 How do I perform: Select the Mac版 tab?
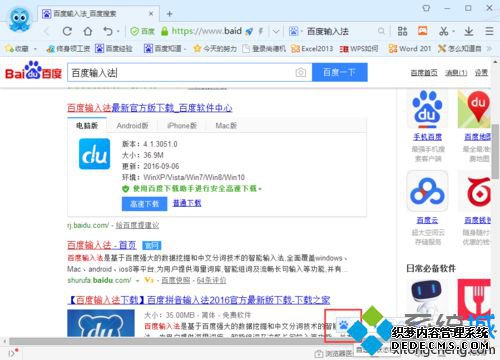226,126
